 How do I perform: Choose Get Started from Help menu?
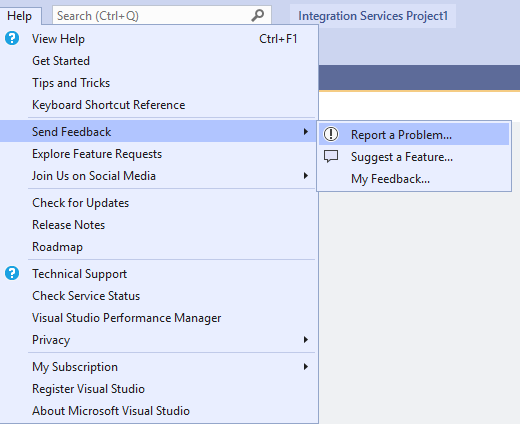[158, 61]
